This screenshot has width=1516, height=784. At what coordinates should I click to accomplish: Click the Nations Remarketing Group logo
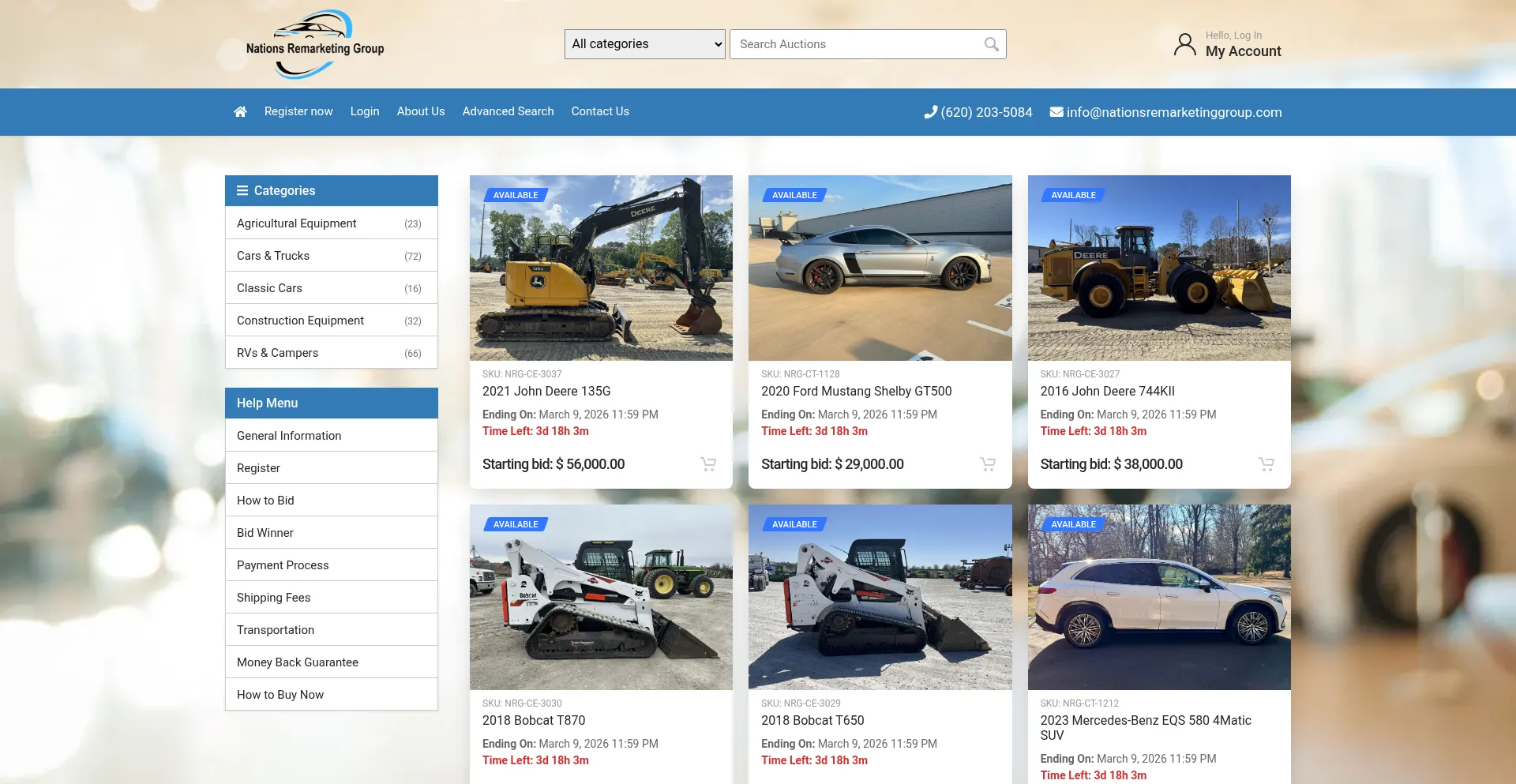pos(315,44)
